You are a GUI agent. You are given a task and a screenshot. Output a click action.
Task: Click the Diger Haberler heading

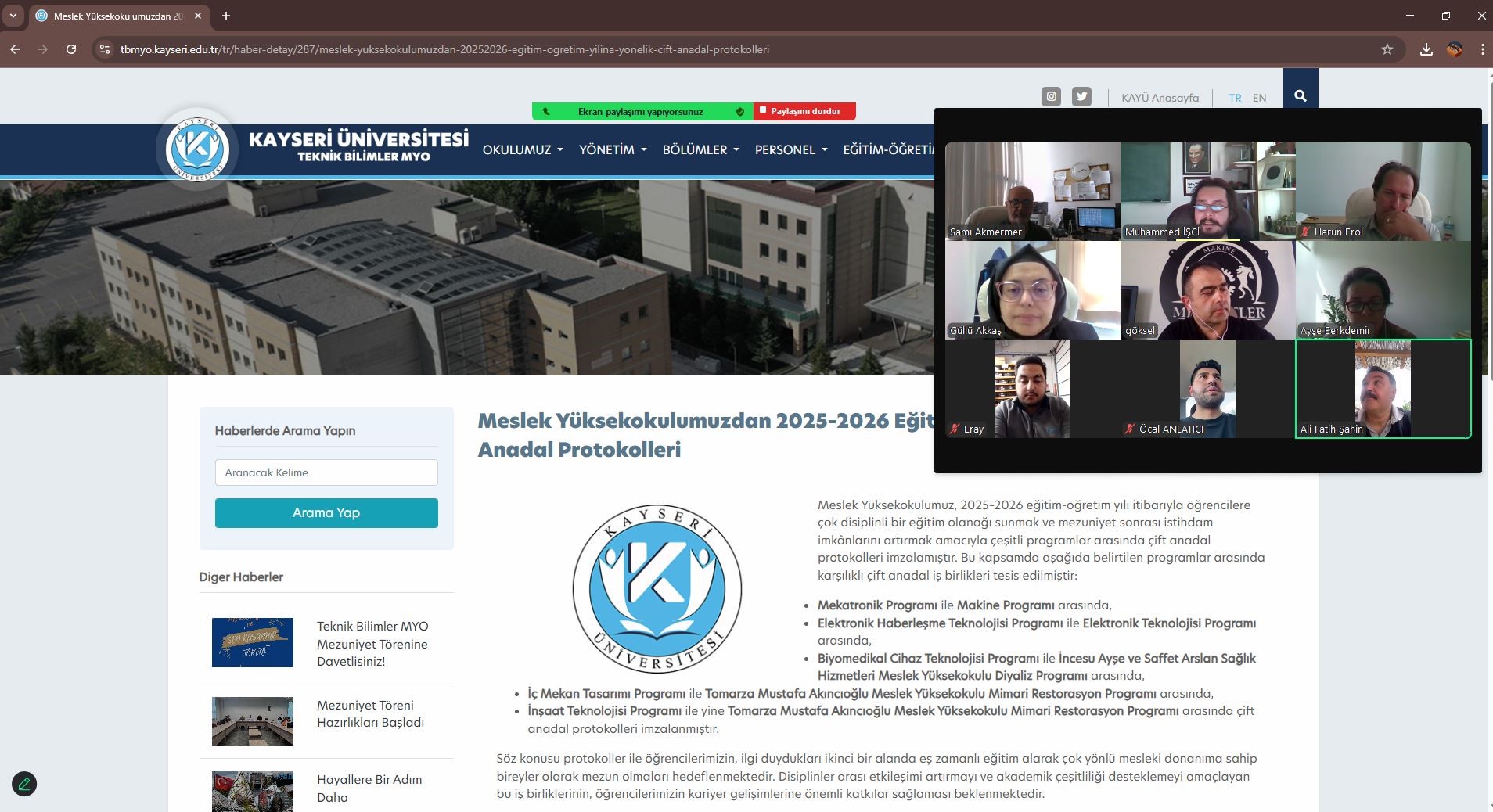coord(241,577)
